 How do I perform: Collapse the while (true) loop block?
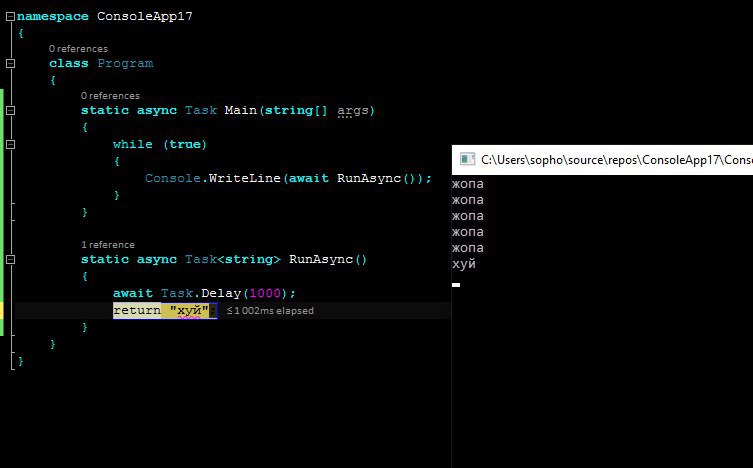coord(10,144)
